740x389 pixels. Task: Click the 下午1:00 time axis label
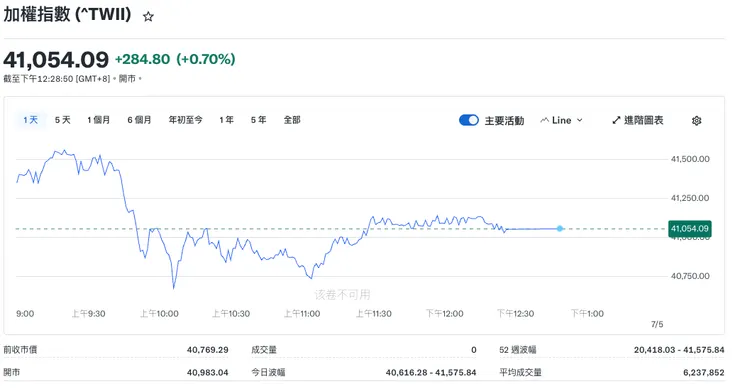click(587, 314)
